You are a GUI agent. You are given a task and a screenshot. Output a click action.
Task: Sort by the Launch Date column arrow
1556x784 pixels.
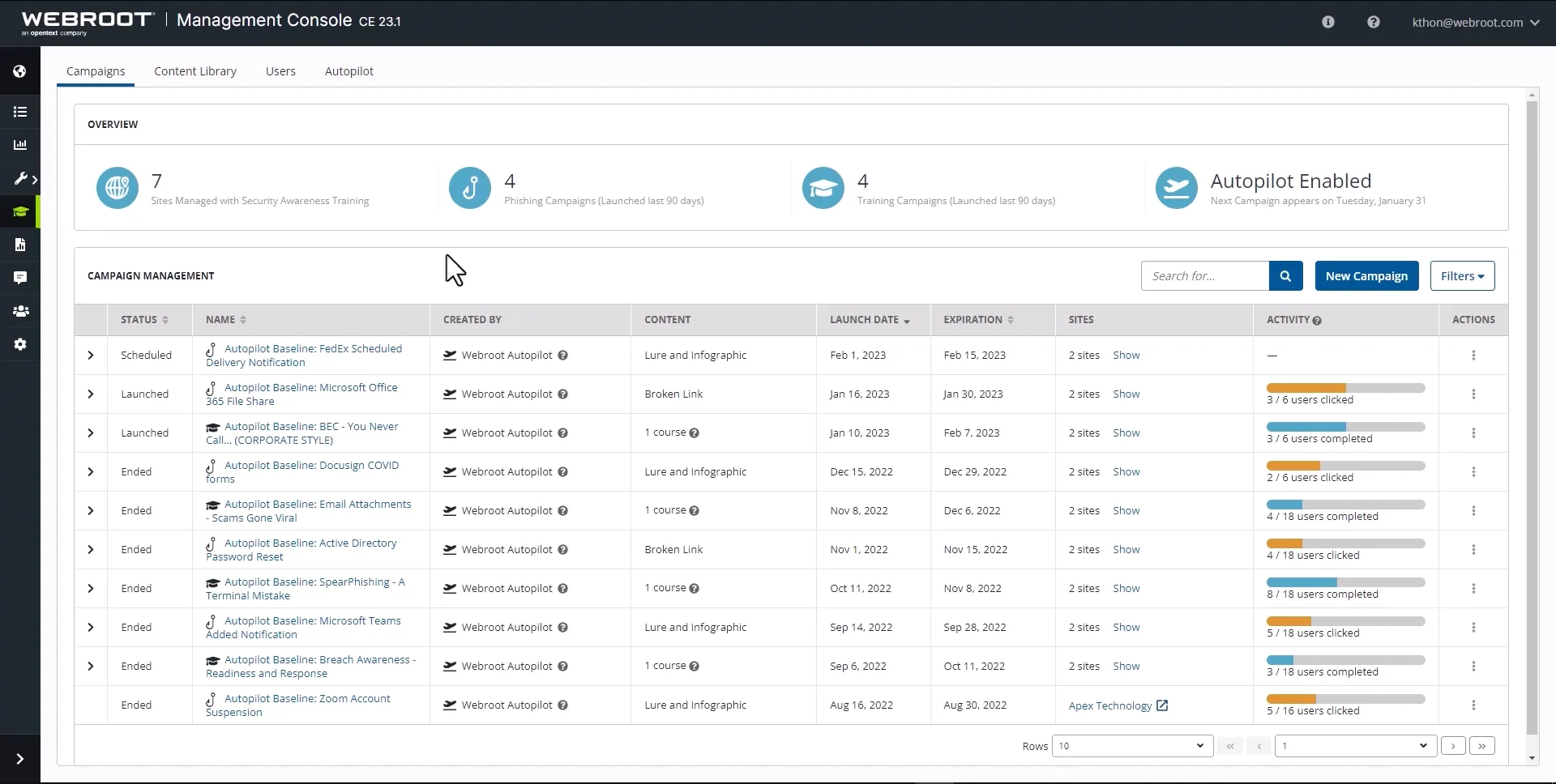(907, 321)
